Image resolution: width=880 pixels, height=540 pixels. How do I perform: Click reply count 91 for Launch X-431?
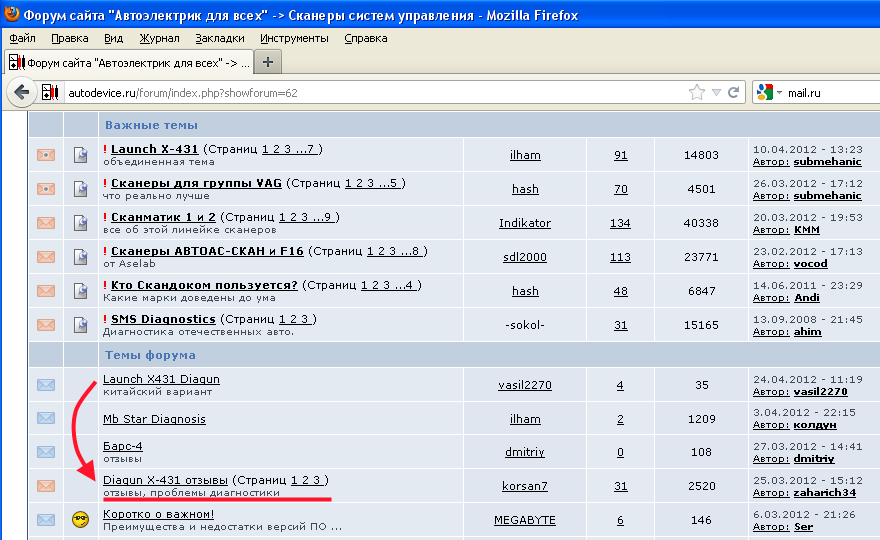click(620, 155)
